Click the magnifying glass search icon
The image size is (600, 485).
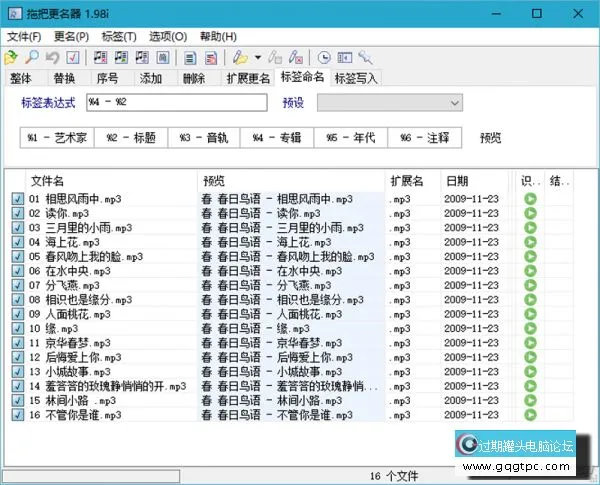[x=32, y=57]
